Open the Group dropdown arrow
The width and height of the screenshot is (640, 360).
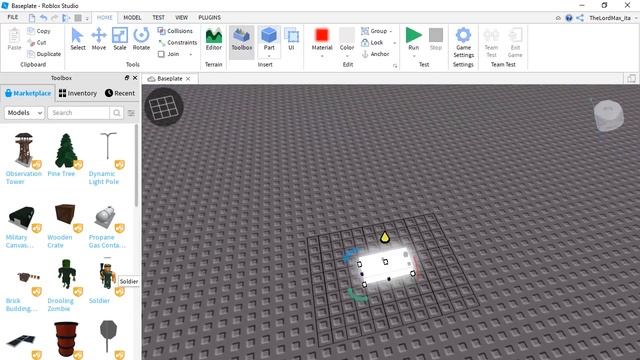391,31
